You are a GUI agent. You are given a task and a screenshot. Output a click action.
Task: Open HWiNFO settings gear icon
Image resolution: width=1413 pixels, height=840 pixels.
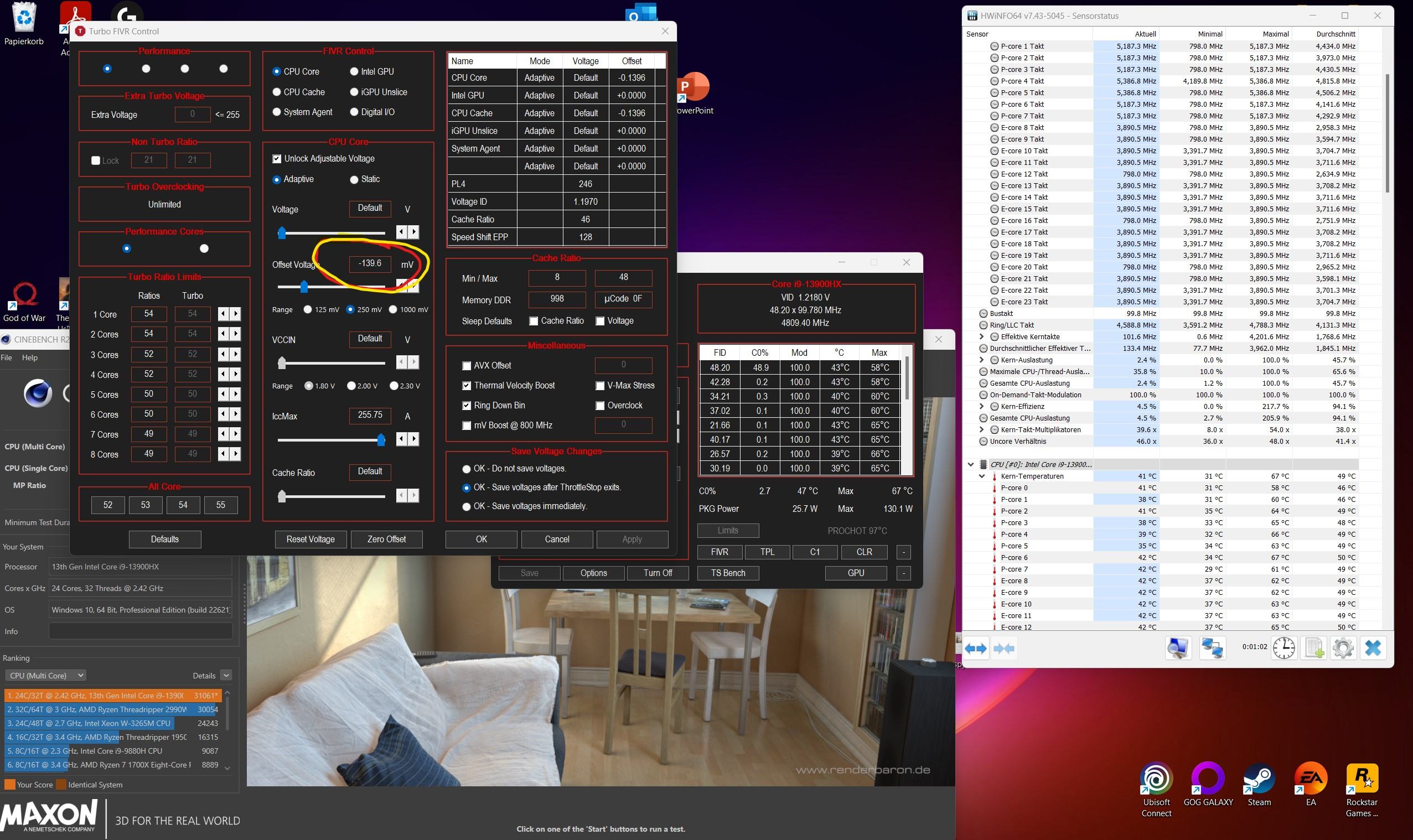pyautogui.click(x=1343, y=648)
